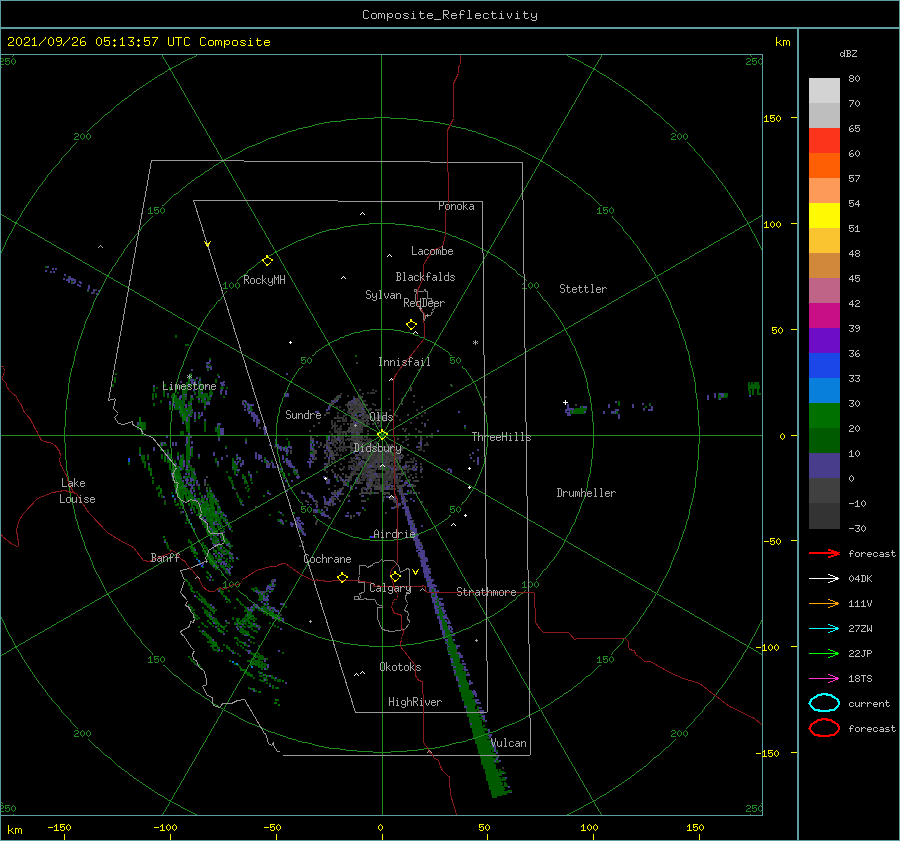Click the red forecast ellipse icon

tap(824, 728)
